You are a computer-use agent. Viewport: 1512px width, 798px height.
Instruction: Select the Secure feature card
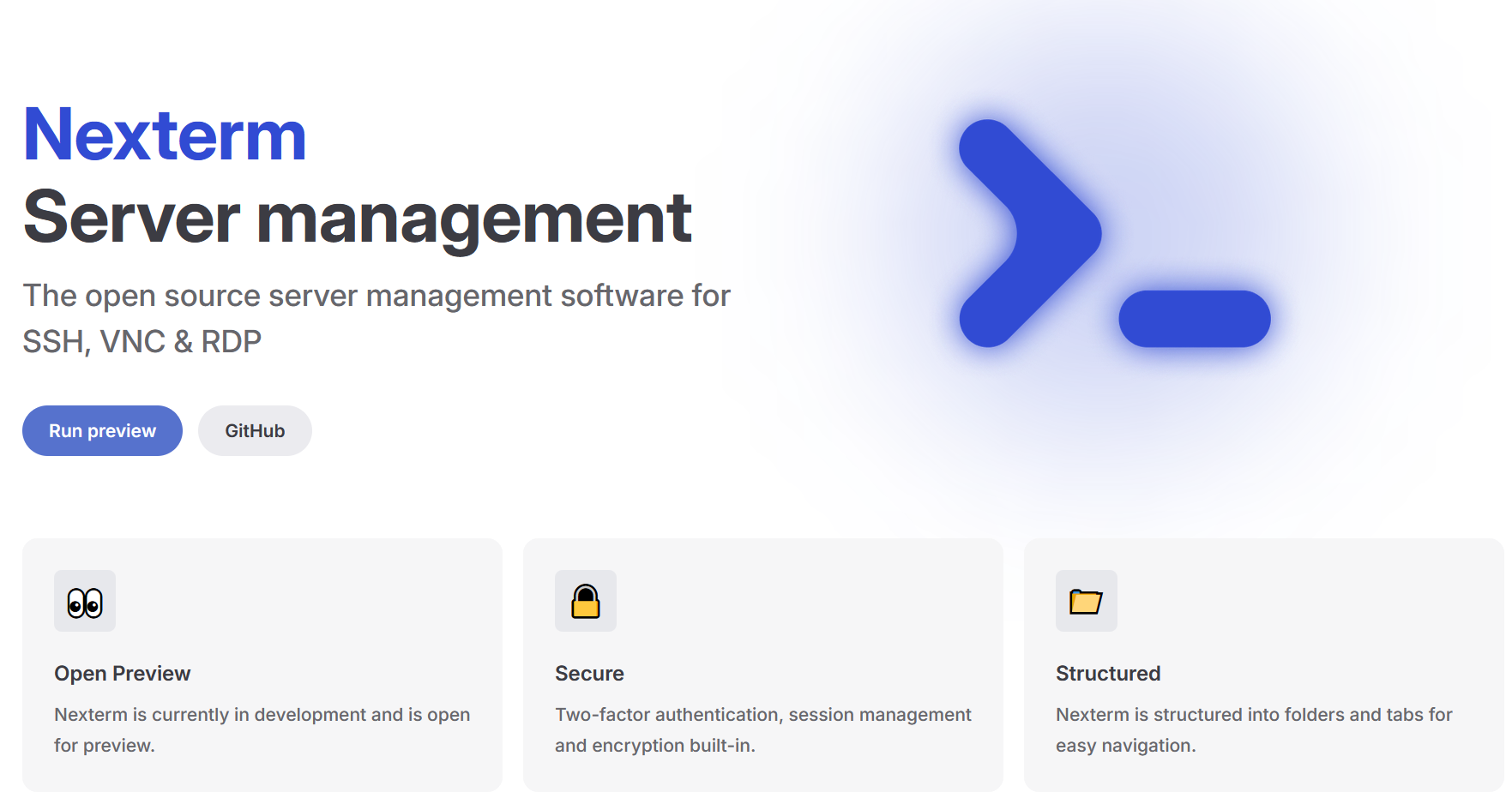pos(762,664)
